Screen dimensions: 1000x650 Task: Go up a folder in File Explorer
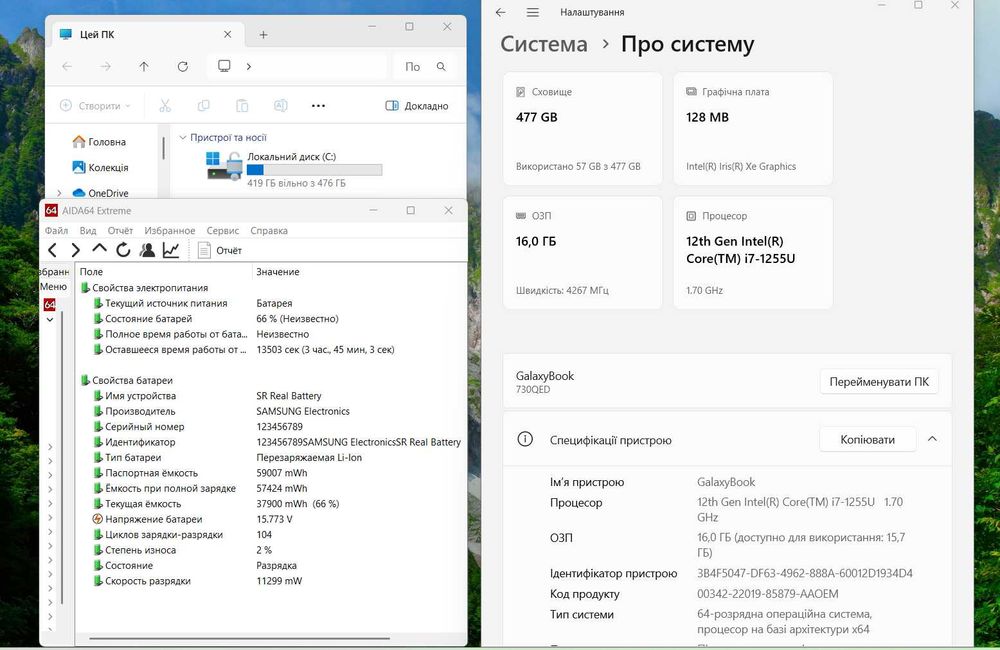(x=144, y=66)
